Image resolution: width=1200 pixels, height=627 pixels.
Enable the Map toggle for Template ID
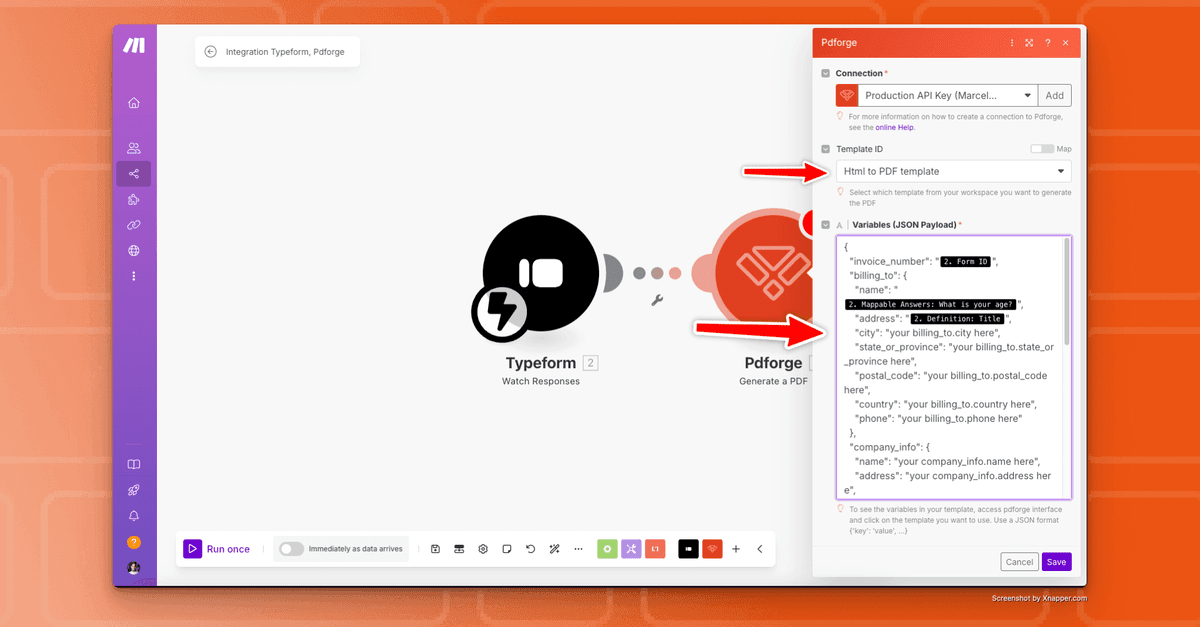[1041, 149]
